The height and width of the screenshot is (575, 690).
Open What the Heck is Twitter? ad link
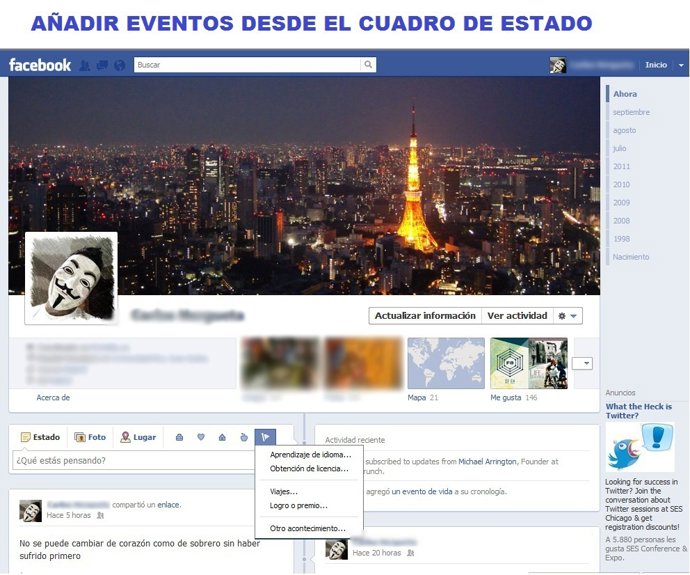click(639, 410)
